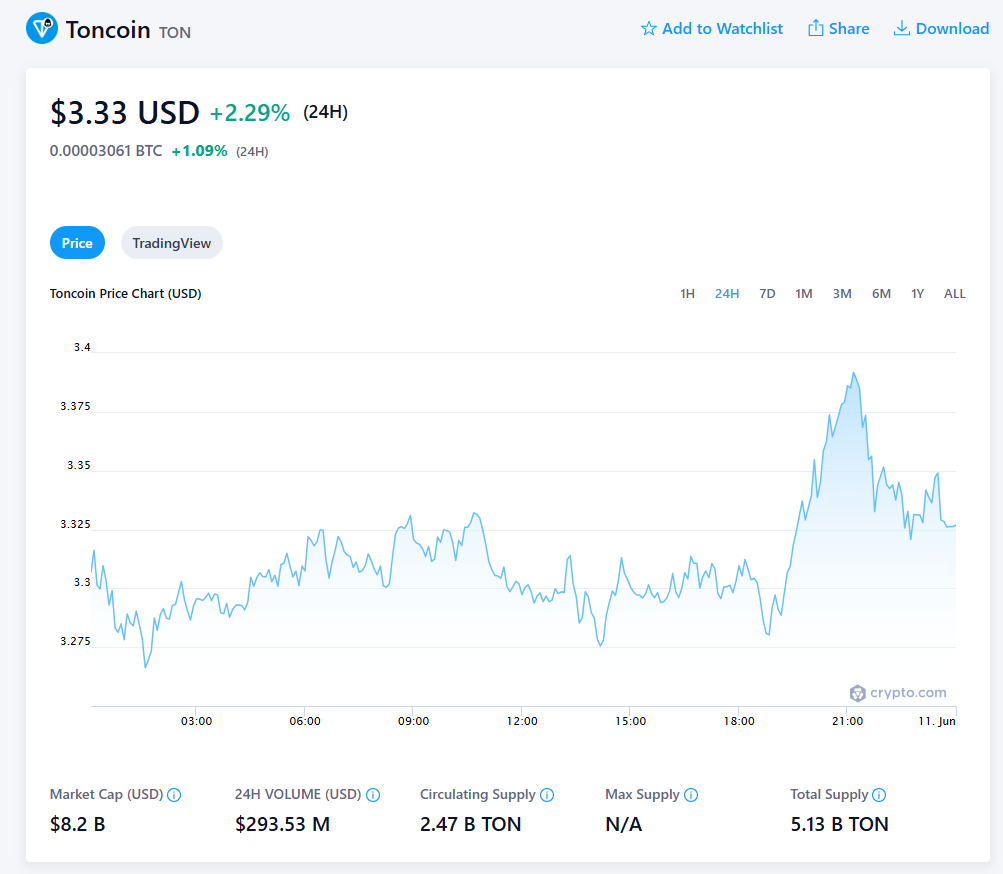
Task: Click the 0.00003061 BTC value
Action: (106, 151)
